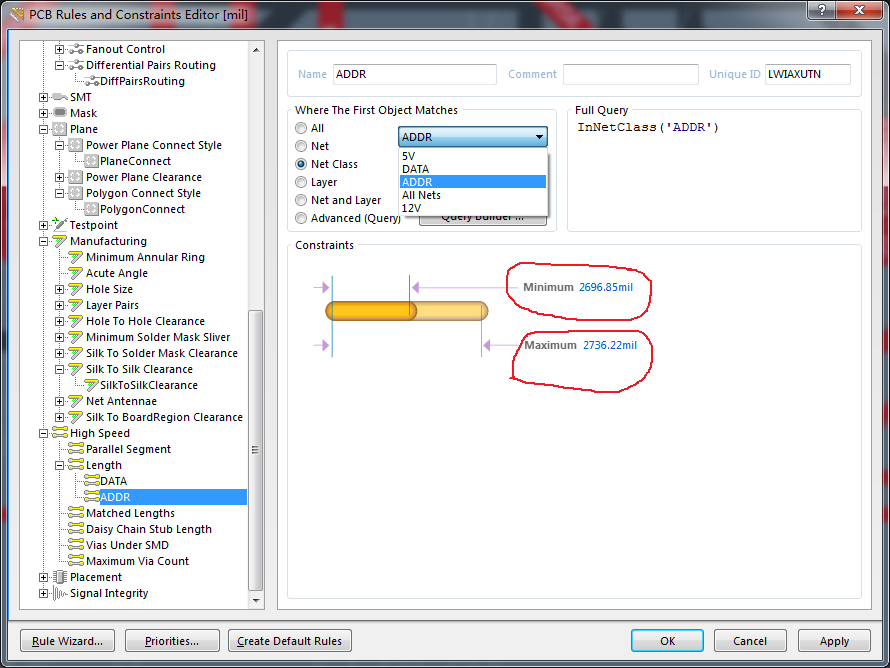Click the Cancel button
Viewport: 890px width, 668px height.
(x=750, y=641)
